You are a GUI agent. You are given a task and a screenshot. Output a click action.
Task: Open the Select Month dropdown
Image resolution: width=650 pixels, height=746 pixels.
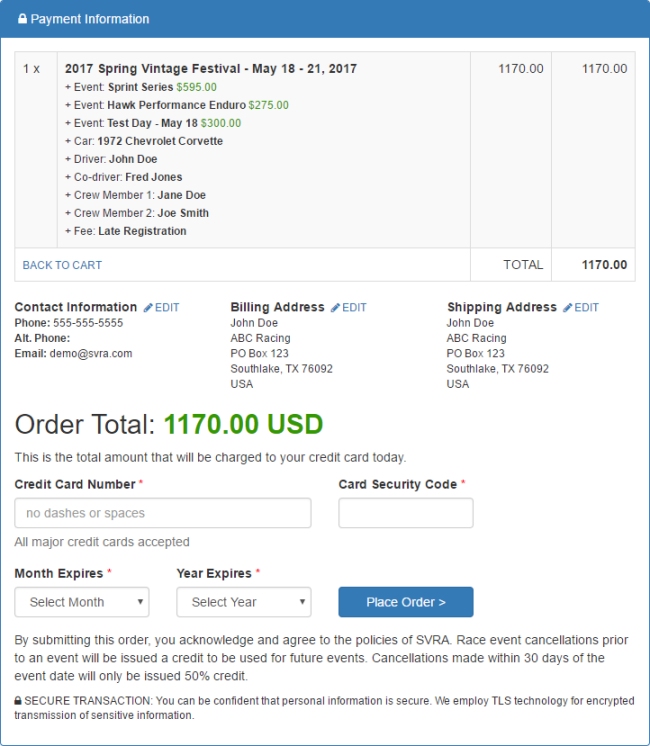coord(82,602)
